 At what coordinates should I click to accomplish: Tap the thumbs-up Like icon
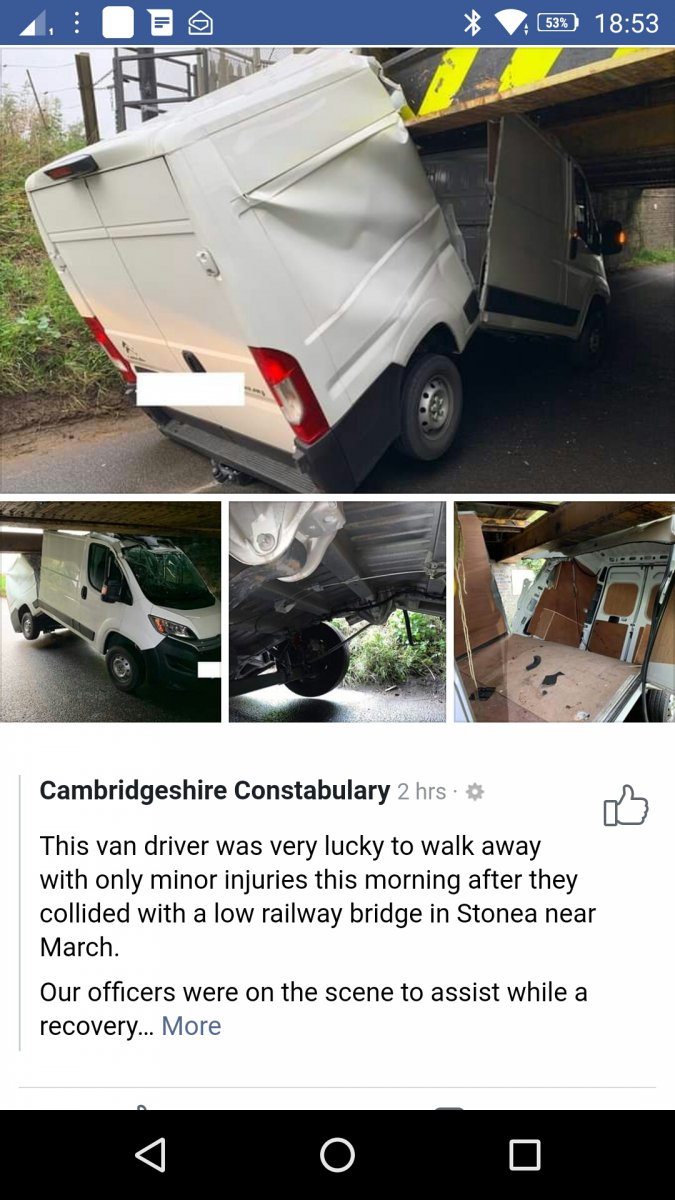(x=626, y=805)
